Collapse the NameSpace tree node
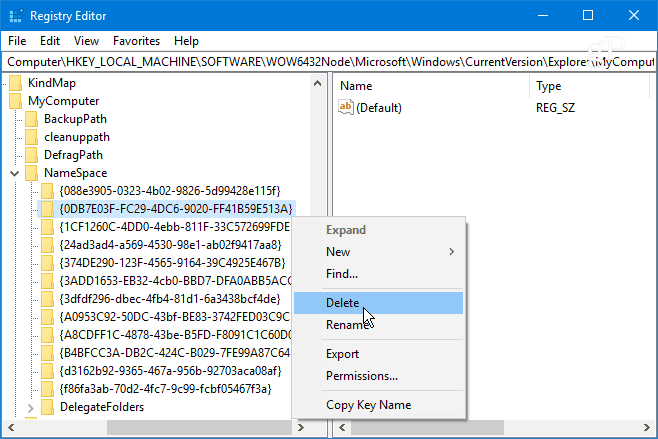 [15, 173]
